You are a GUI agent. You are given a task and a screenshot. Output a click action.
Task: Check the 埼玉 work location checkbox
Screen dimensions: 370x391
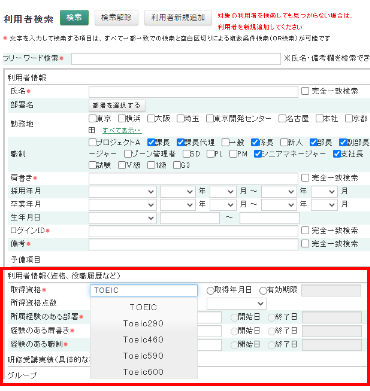(x=180, y=118)
